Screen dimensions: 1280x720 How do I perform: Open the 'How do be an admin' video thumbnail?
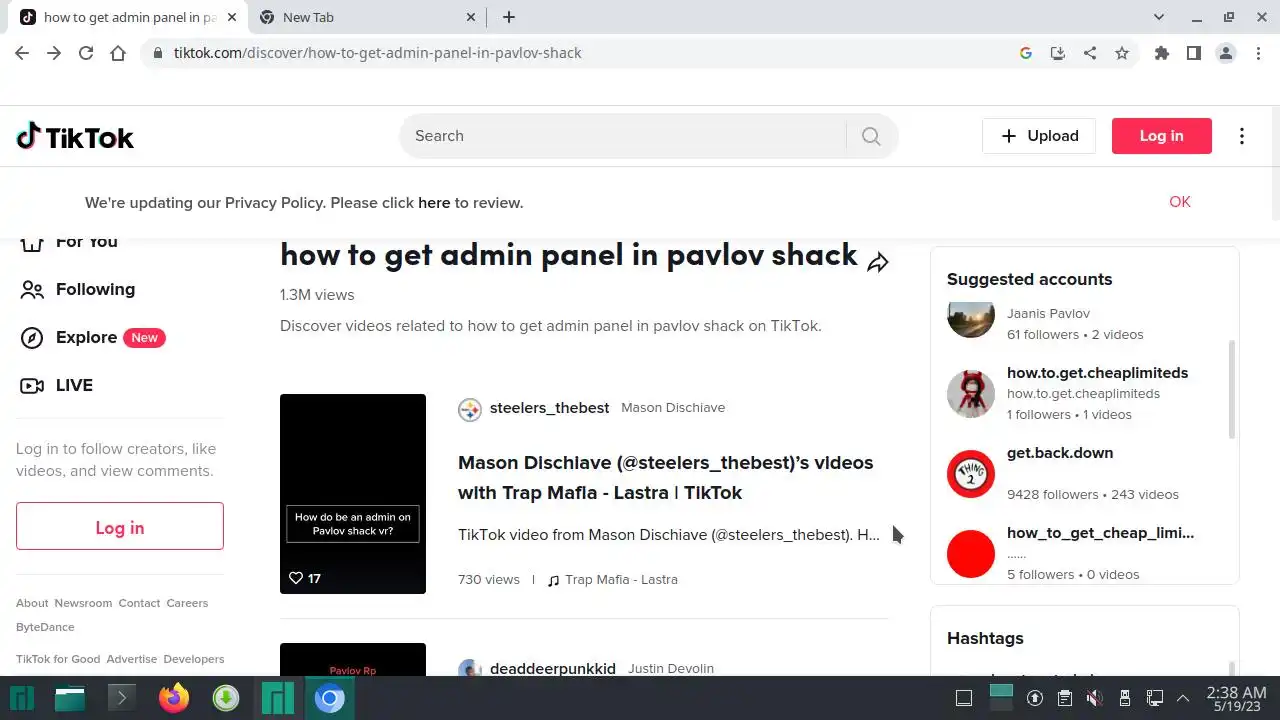(x=353, y=494)
